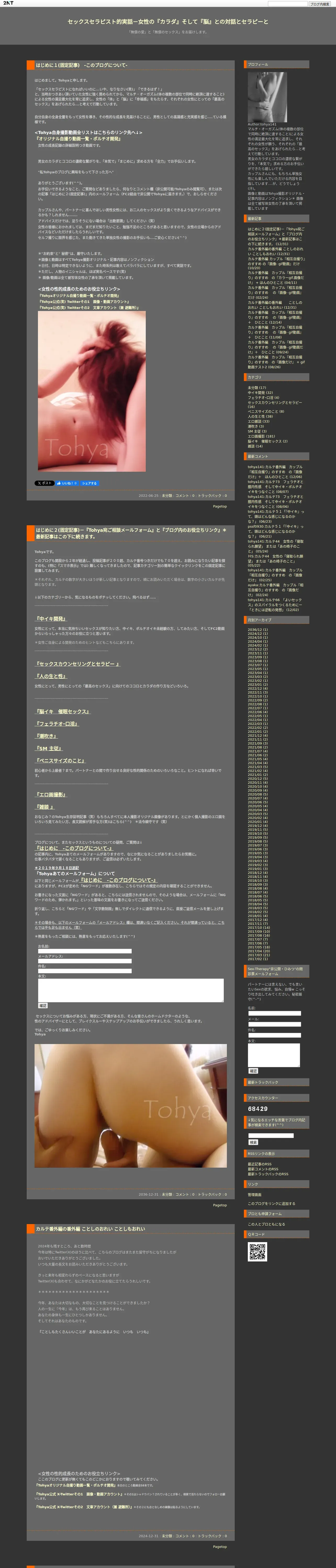Click first post's Pagetop link
This screenshot has height=1568, width=336.
tap(220, 506)
